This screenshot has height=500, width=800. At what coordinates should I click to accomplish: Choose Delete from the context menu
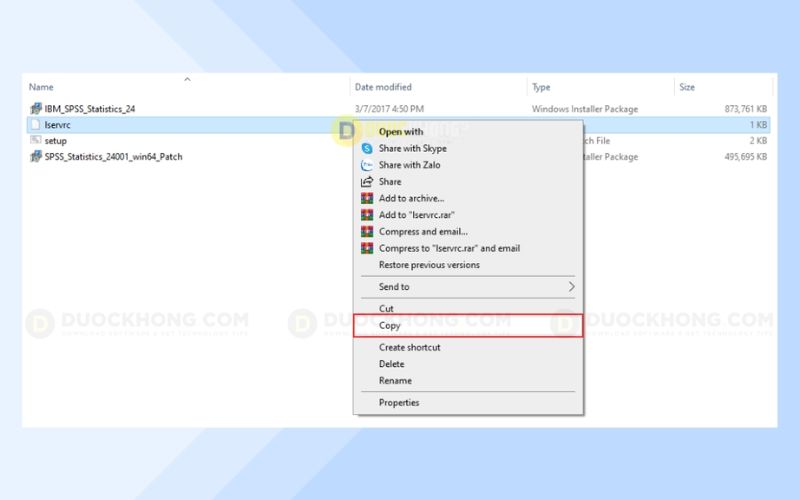(x=391, y=364)
